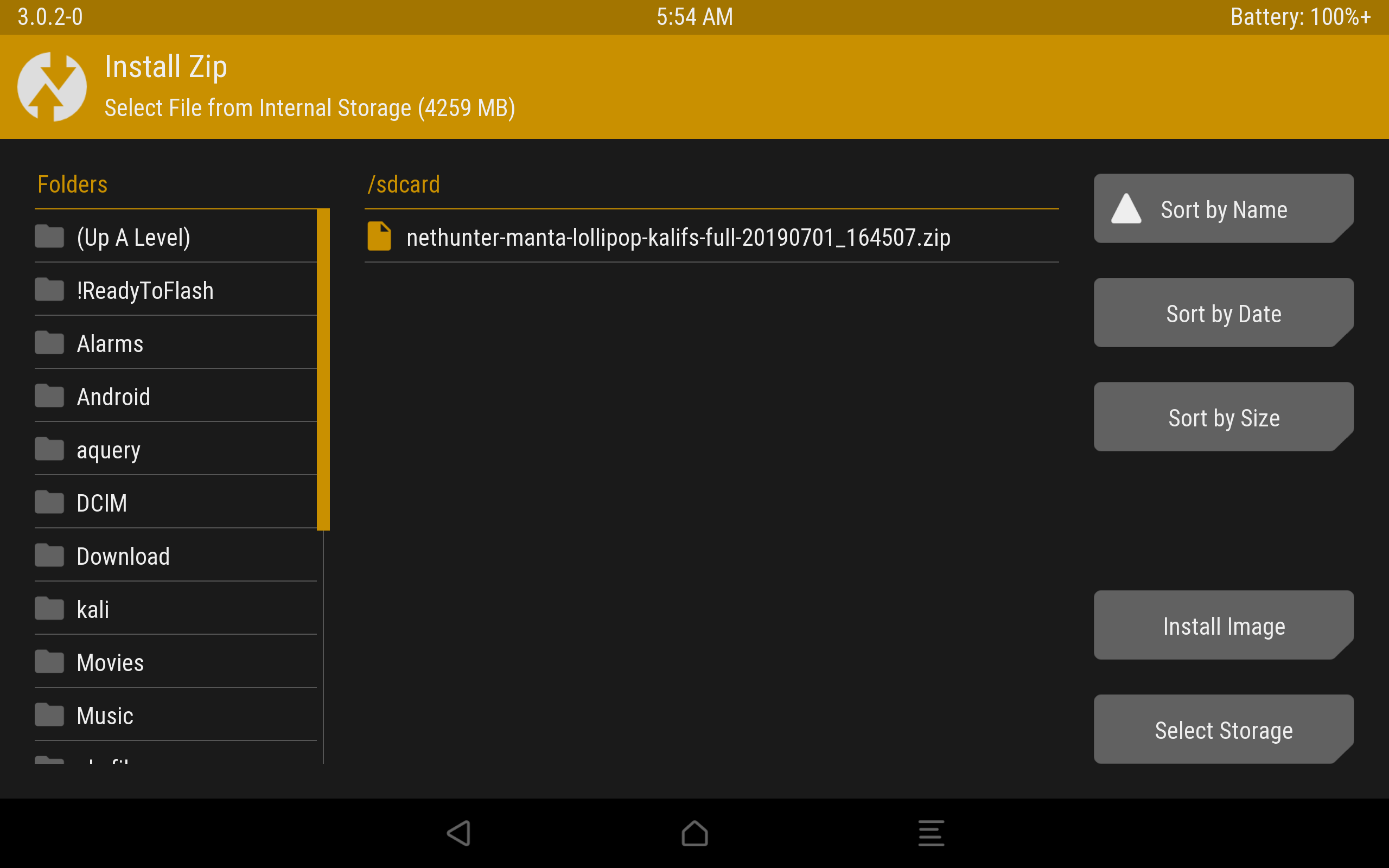
Task: Select Sort by Date button icon
Action: (x=1224, y=313)
